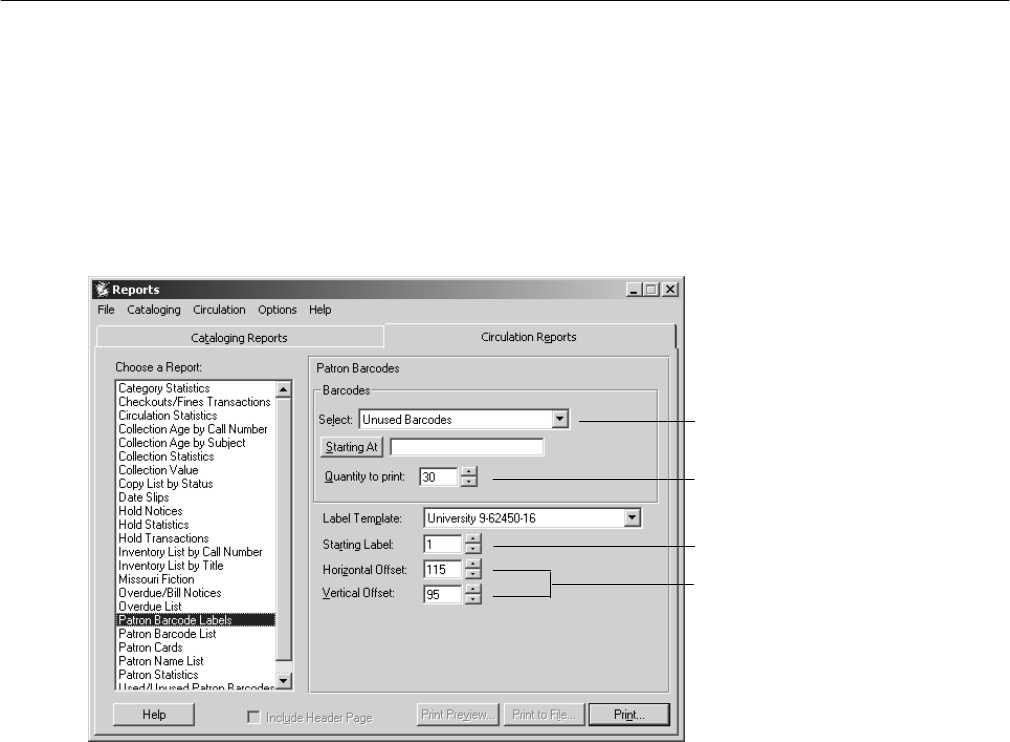Click the Print button

[x=629, y=714]
